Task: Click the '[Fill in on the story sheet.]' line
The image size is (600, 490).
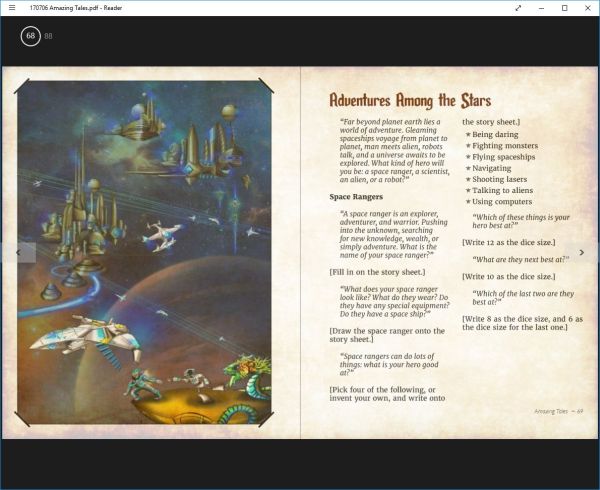Action: pyautogui.click(x=377, y=272)
